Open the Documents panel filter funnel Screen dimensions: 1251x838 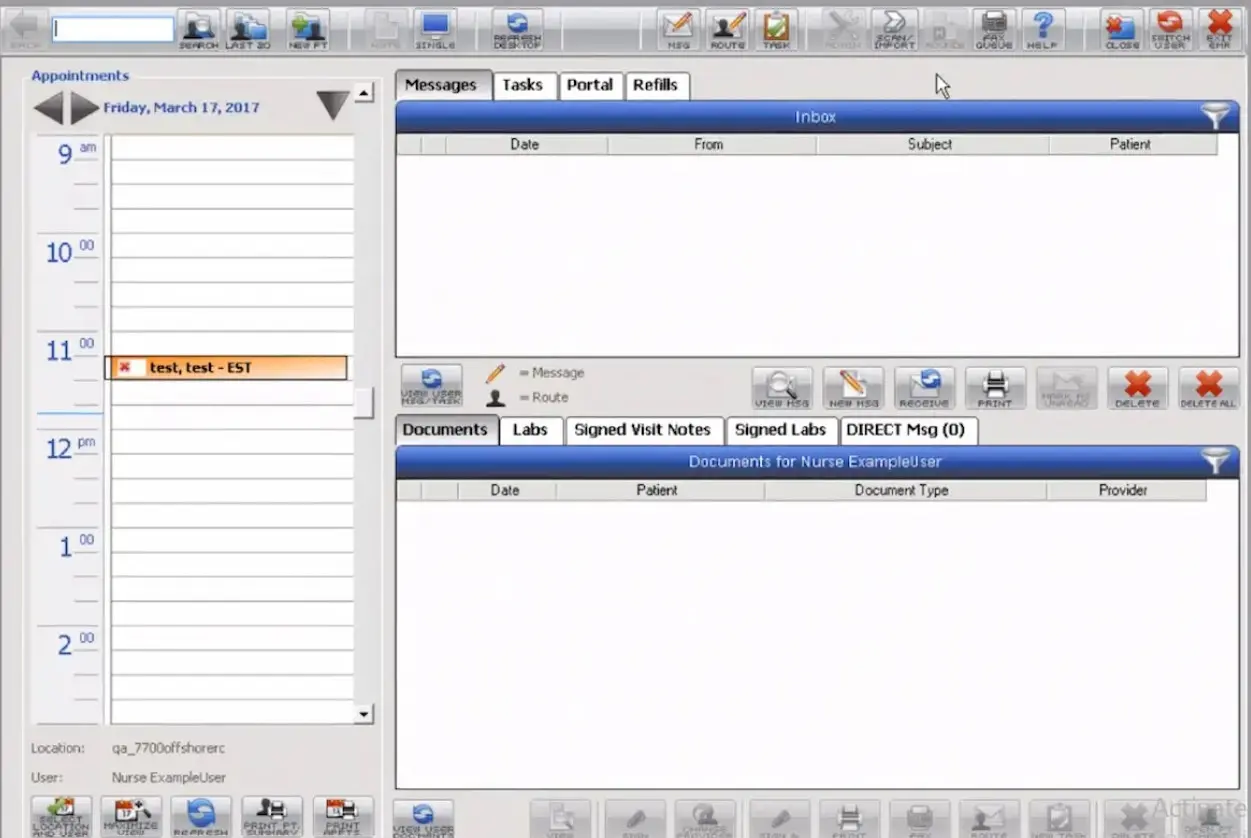click(1215, 461)
